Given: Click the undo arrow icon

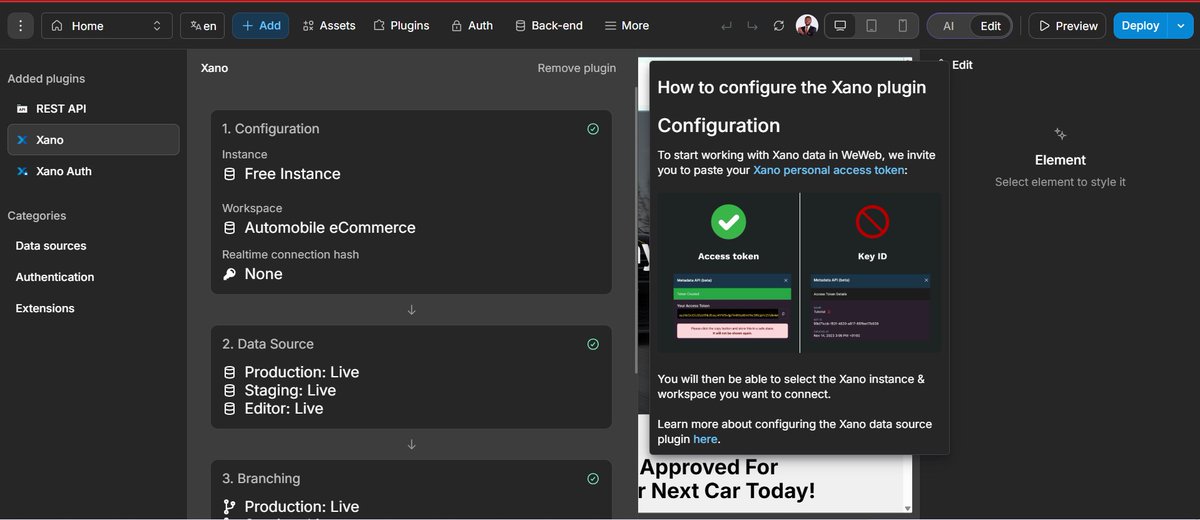Looking at the screenshot, I should [x=726, y=26].
